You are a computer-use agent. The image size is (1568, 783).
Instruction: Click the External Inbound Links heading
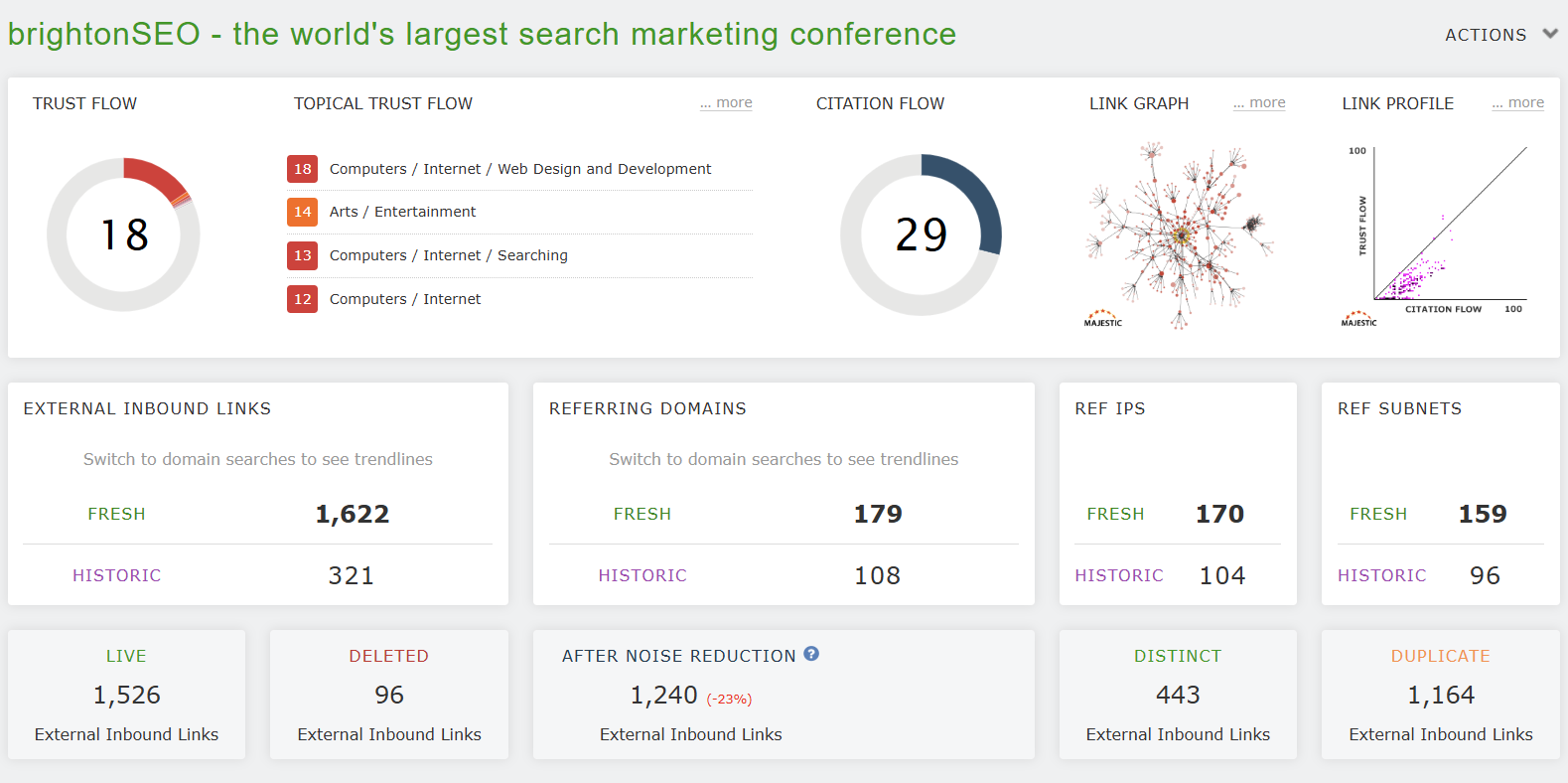(147, 408)
